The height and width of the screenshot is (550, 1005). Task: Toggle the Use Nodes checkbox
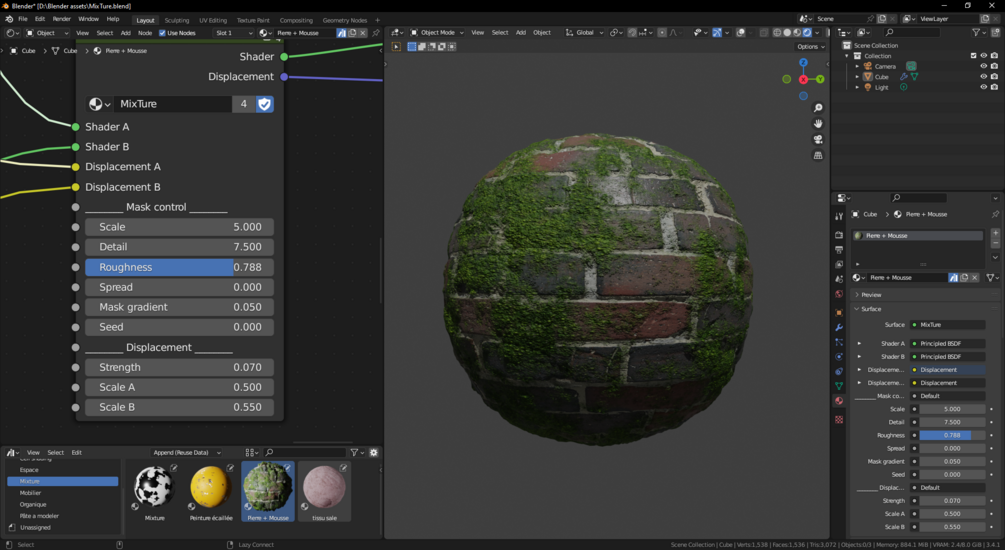point(162,33)
